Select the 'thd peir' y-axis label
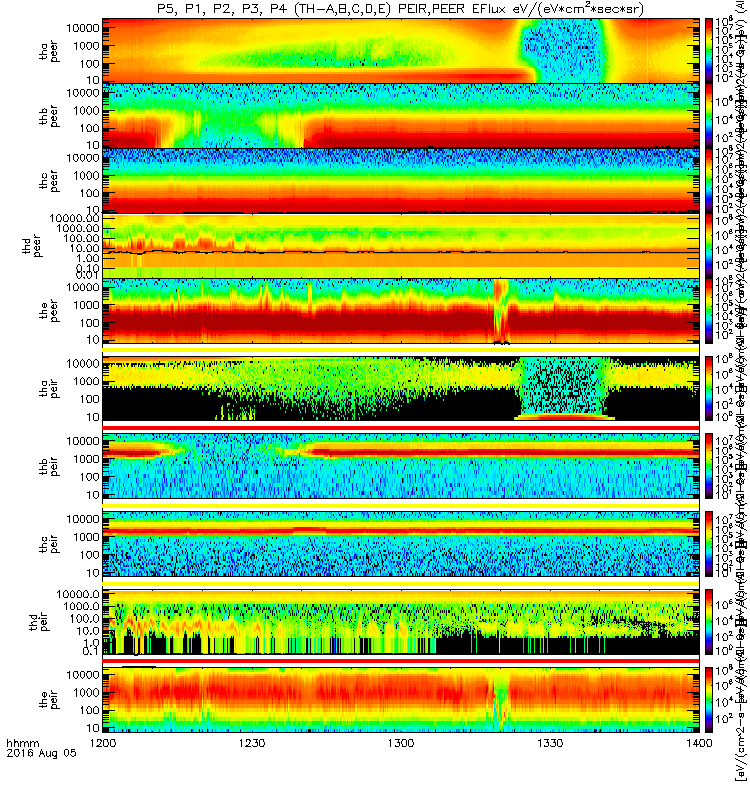Viewport: 750px width, 800px height. (40, 622)
